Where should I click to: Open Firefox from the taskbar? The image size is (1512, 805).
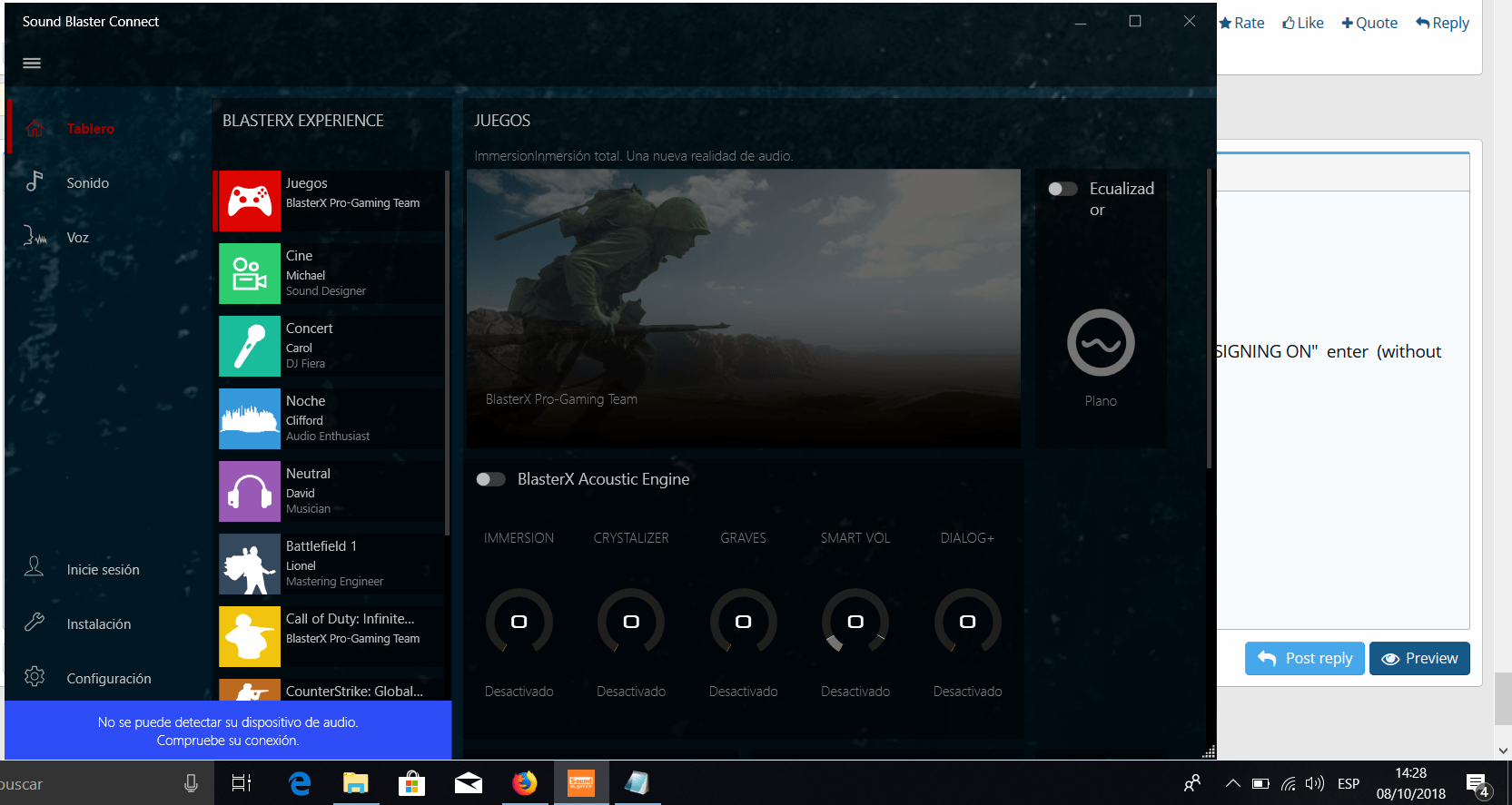pyautogui.click(x=524, y=782)
